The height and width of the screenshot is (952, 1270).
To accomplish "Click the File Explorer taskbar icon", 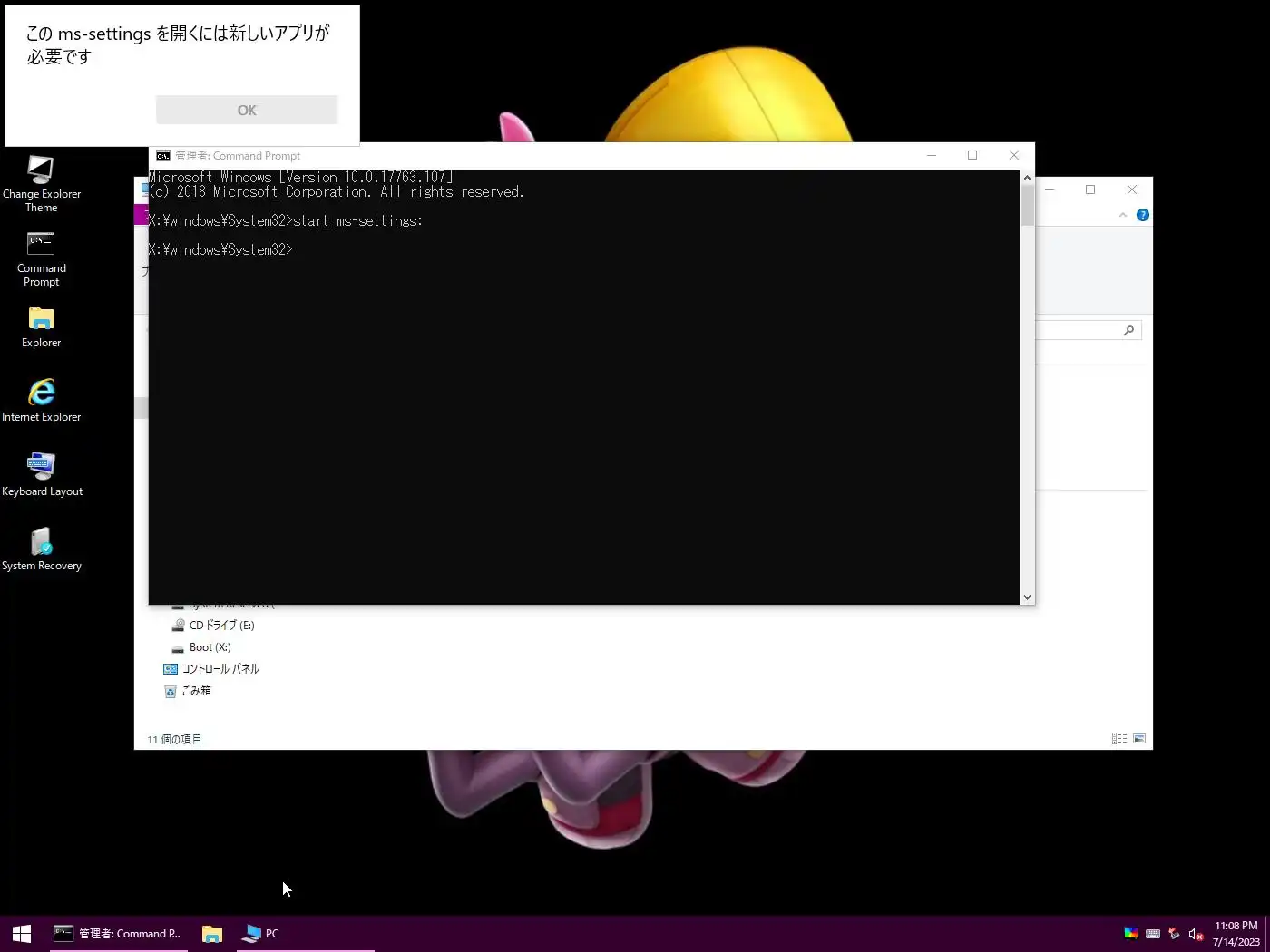I will pyautogui.click(x=212, y=933).
